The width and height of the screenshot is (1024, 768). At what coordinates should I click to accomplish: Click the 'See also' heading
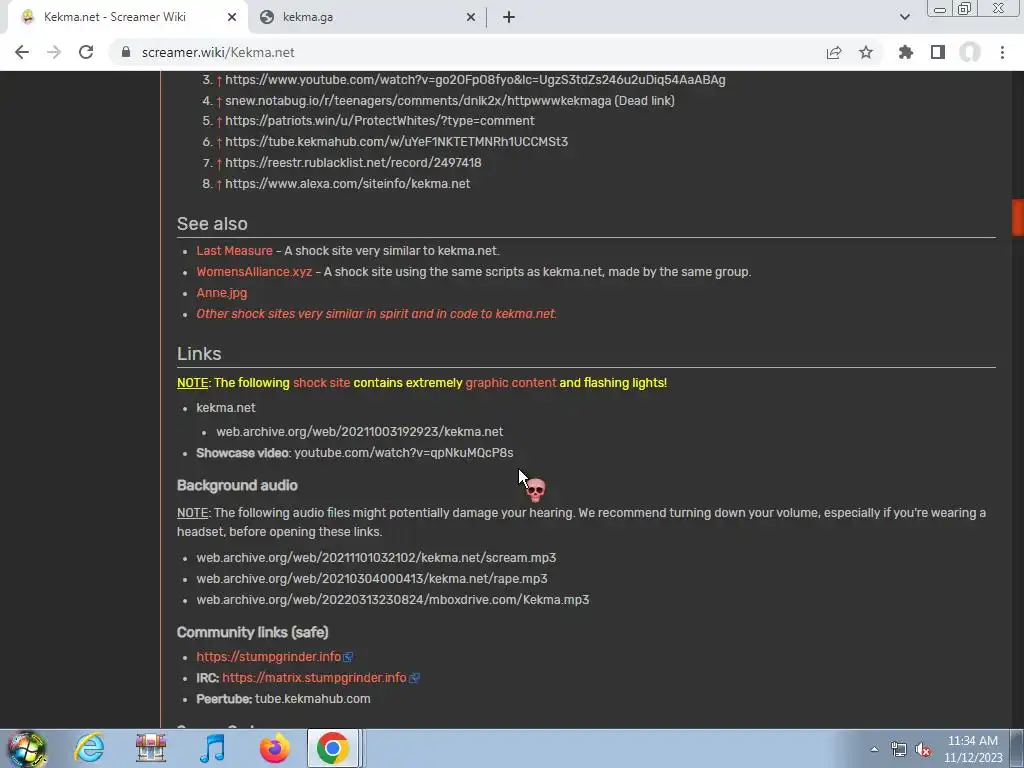coord(212,223)
